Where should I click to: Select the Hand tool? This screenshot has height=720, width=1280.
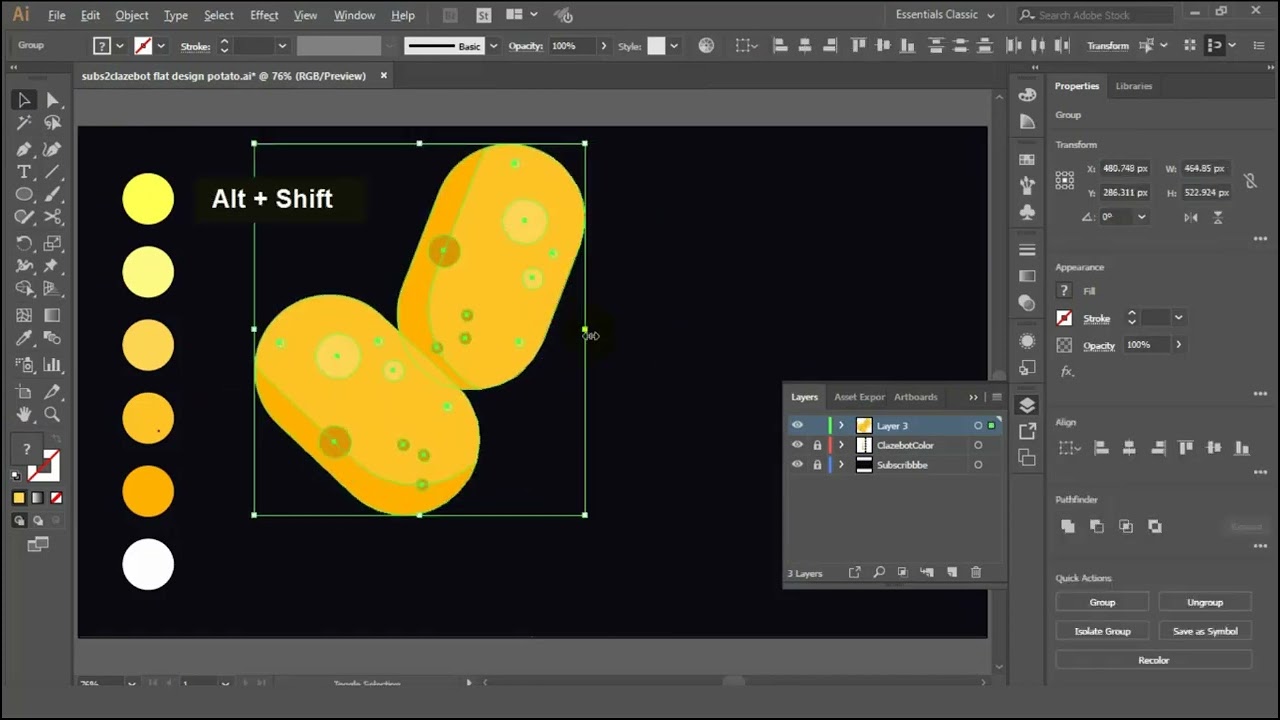click(24, 414)
